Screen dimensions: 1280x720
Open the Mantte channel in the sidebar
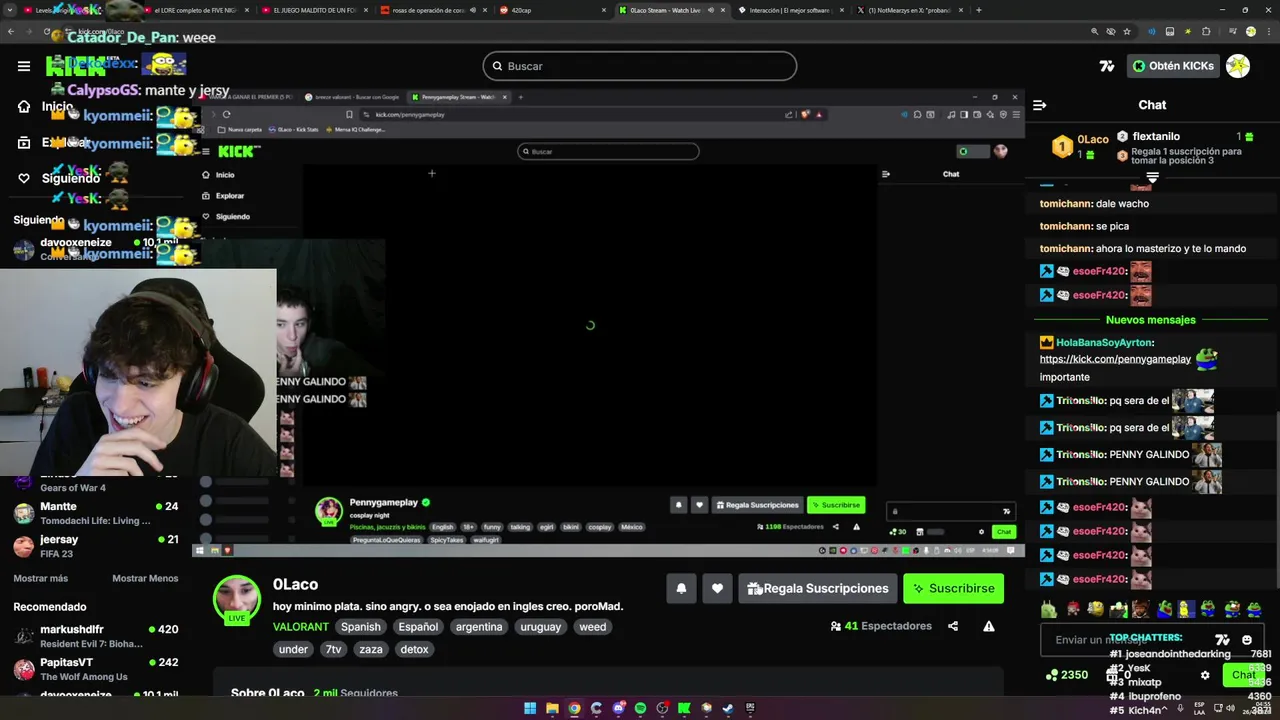pos(95,513)
